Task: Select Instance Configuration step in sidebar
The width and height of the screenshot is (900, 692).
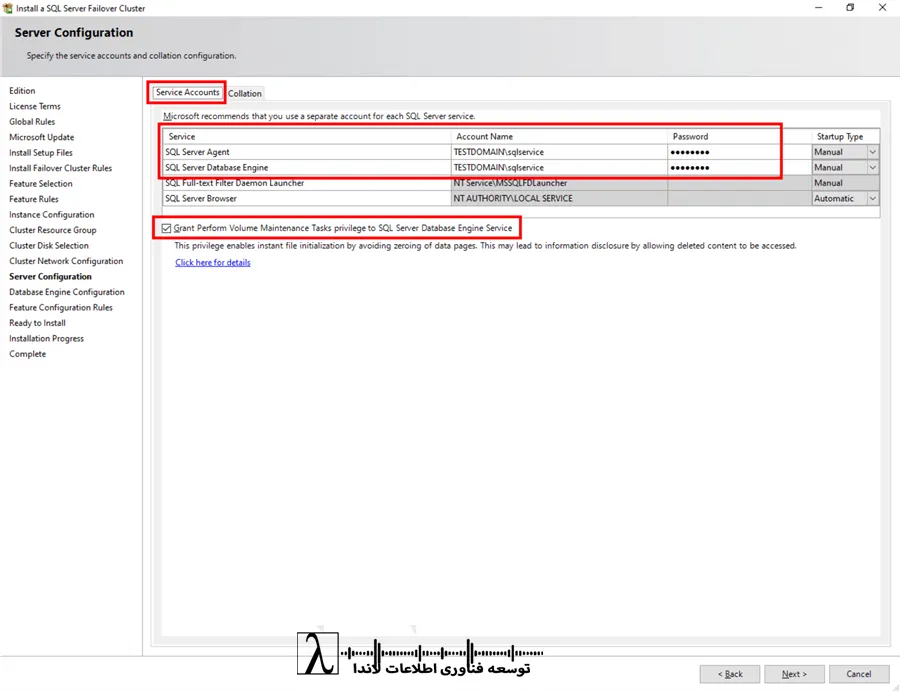Action: coord(52,215)
